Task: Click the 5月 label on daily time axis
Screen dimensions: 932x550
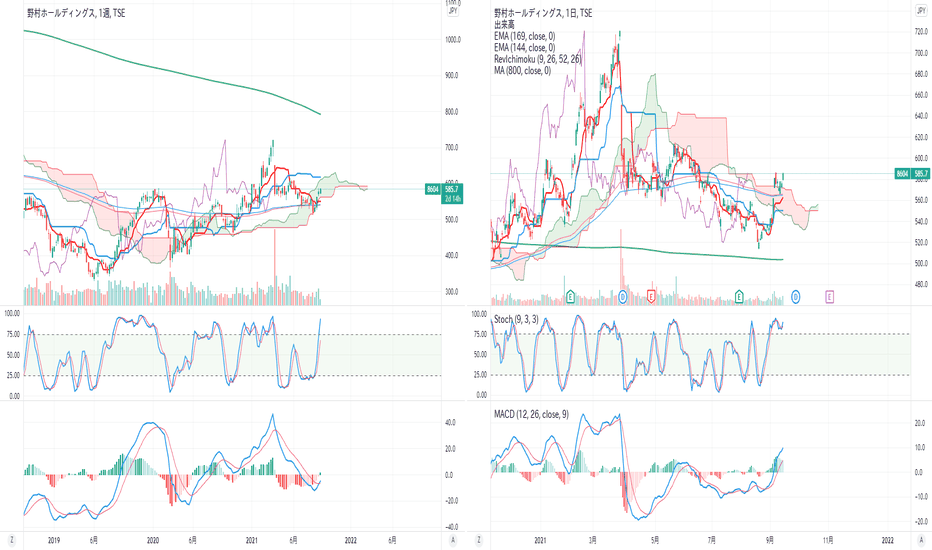Action: click(x=655, y=540)
